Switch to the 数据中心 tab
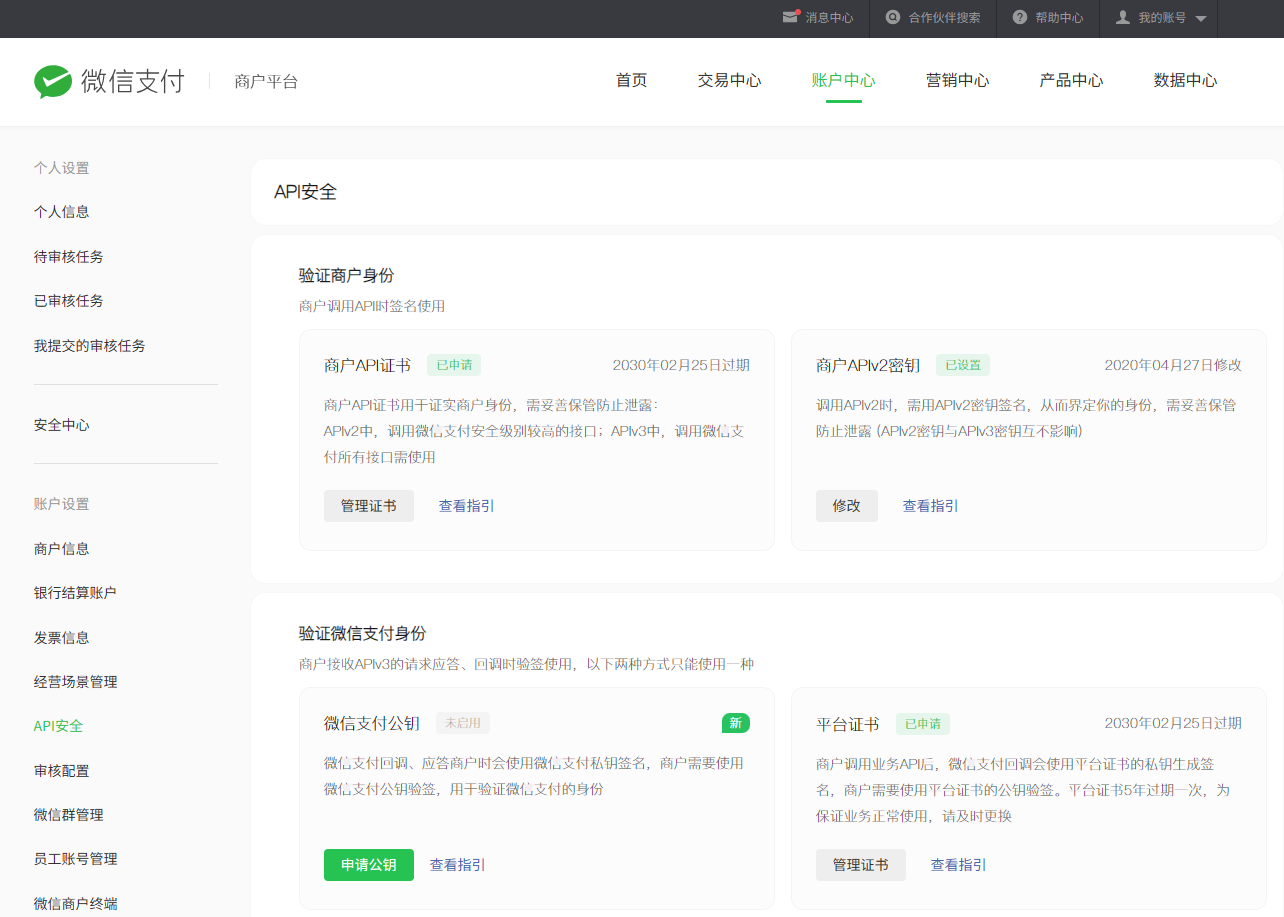1284x917 pixels. 1186,81
